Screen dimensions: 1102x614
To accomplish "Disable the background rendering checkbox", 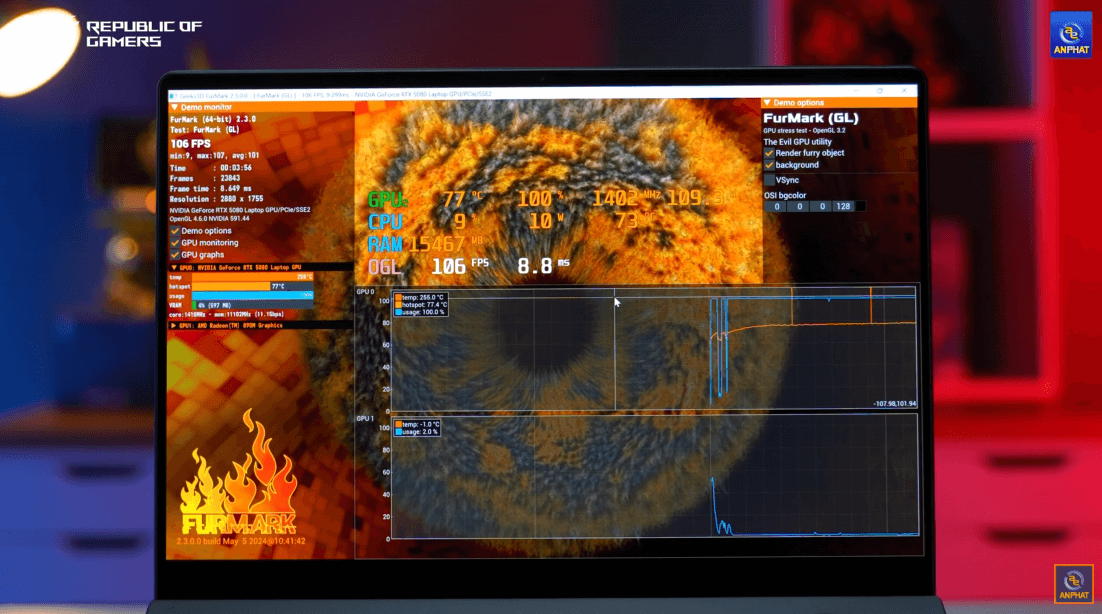I will tap(769, 165).
